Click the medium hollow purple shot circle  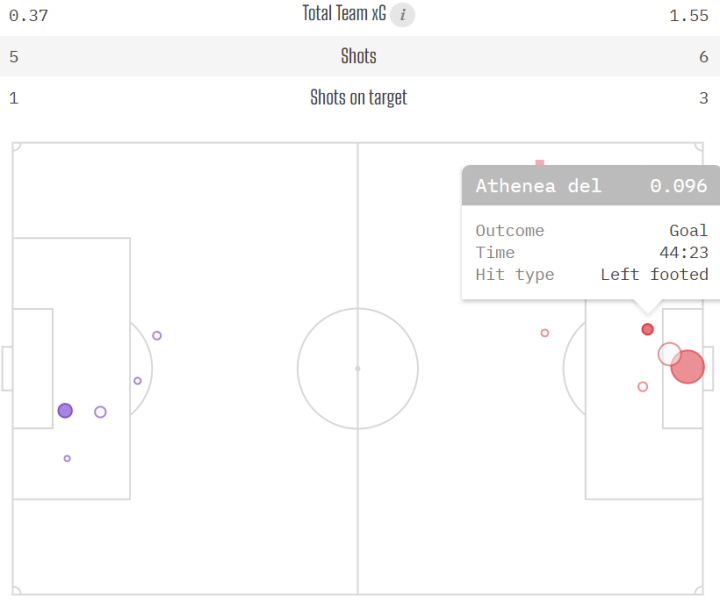coord(100,412)
